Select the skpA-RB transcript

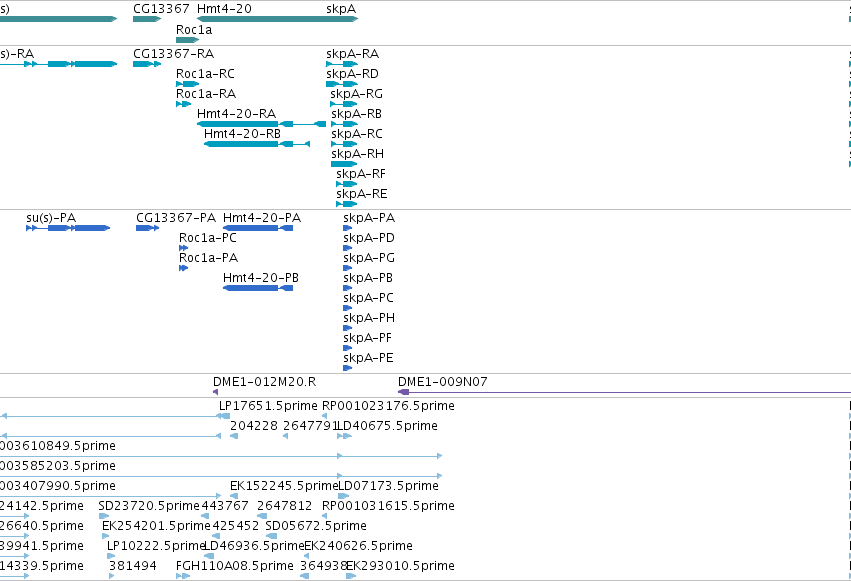click(x=357, y=114)
